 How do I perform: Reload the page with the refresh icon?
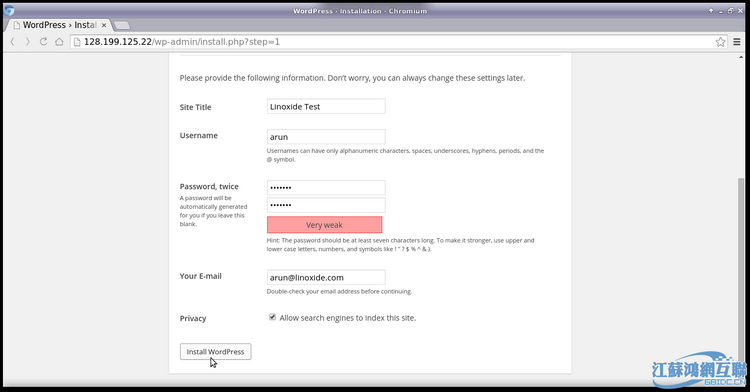tap(44, 42)
